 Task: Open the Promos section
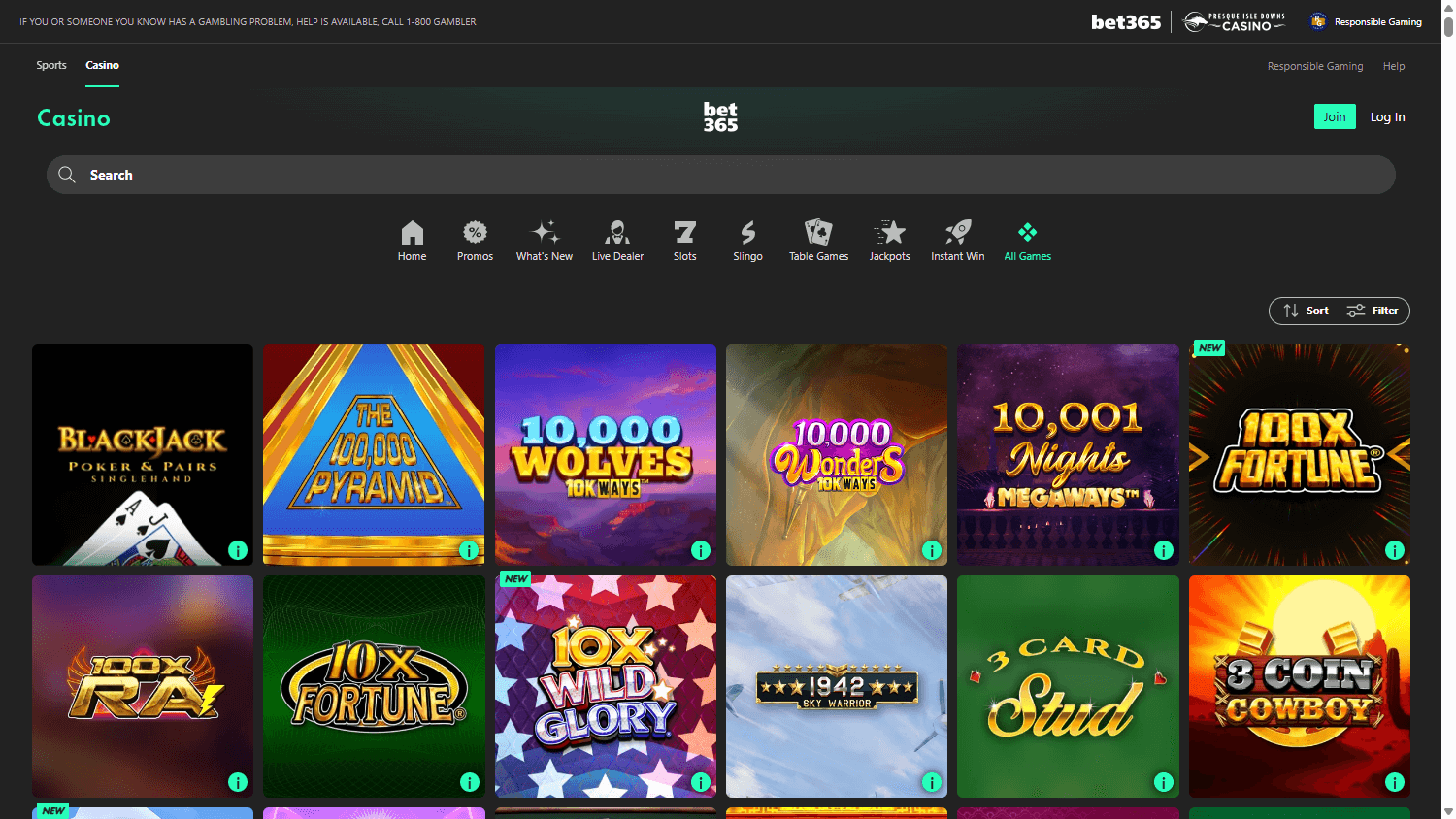475,233
